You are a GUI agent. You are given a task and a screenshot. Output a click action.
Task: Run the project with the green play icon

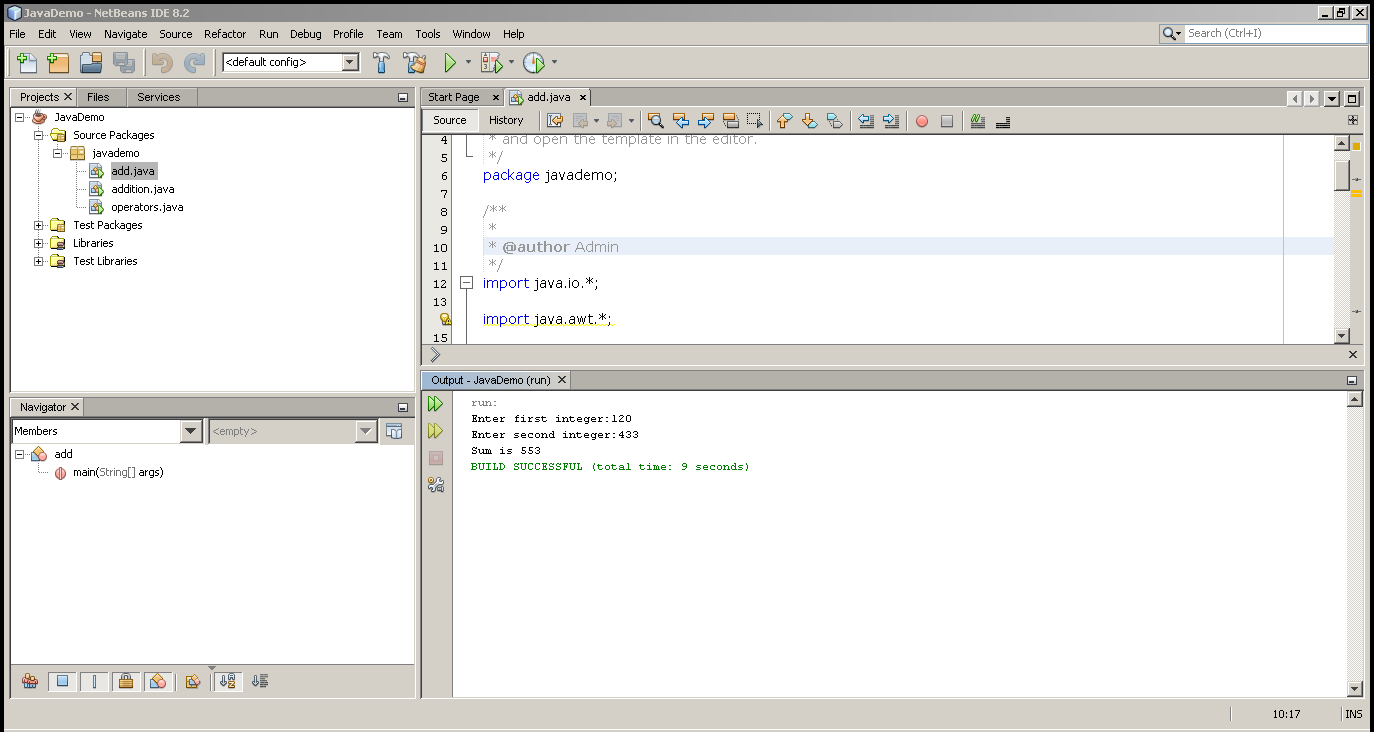coord(450,62)
